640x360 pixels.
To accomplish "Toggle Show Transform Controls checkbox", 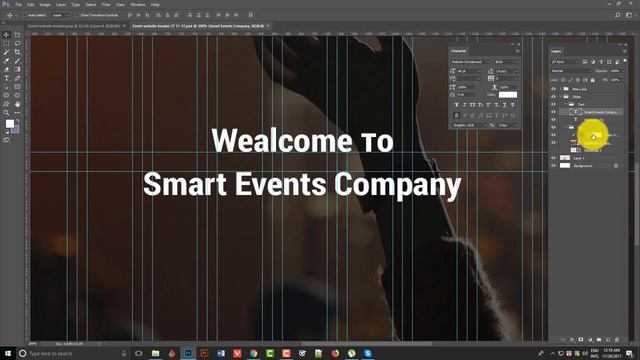I will [x=77, y=15].
